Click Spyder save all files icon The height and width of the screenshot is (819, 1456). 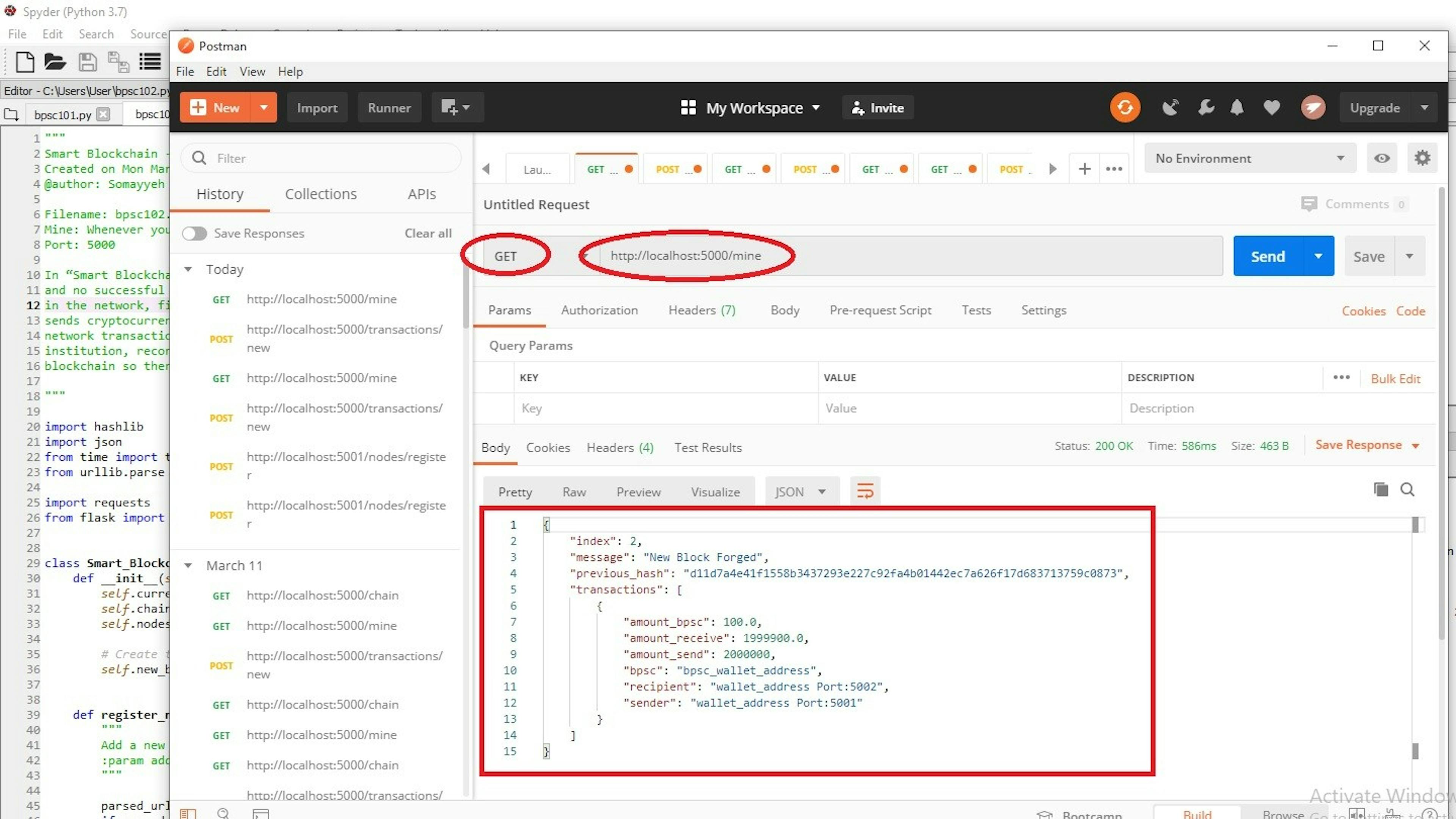pyautogui.click(x=118, y=61)
